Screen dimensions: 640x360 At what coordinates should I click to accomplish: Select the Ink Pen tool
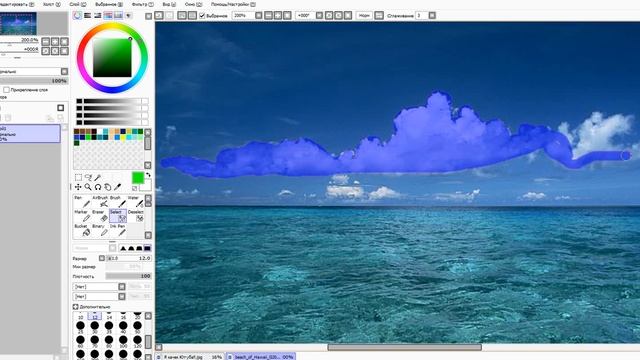coord(118,230)
